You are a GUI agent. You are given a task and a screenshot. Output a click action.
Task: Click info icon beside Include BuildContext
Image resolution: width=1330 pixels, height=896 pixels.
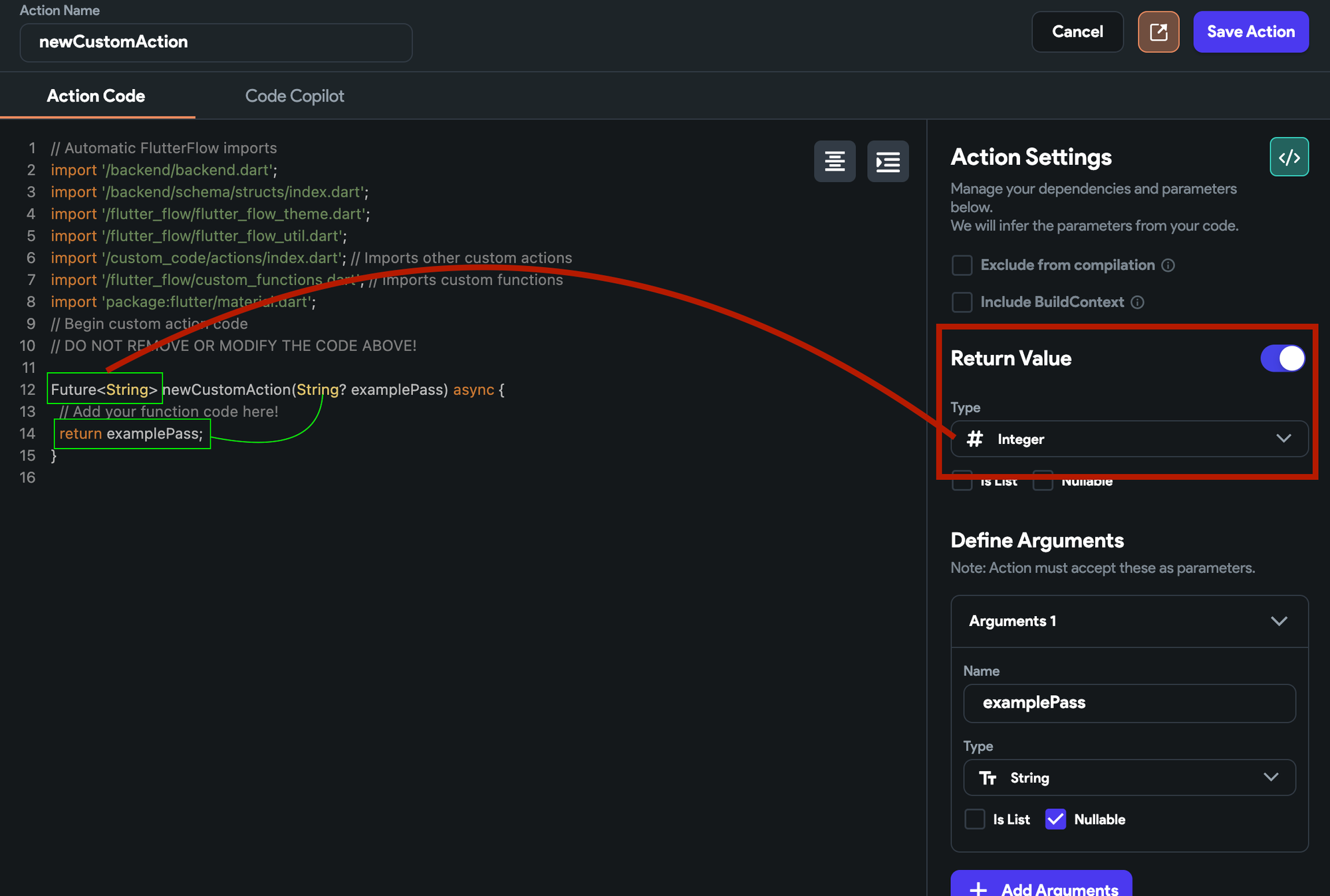[1138, 302]
